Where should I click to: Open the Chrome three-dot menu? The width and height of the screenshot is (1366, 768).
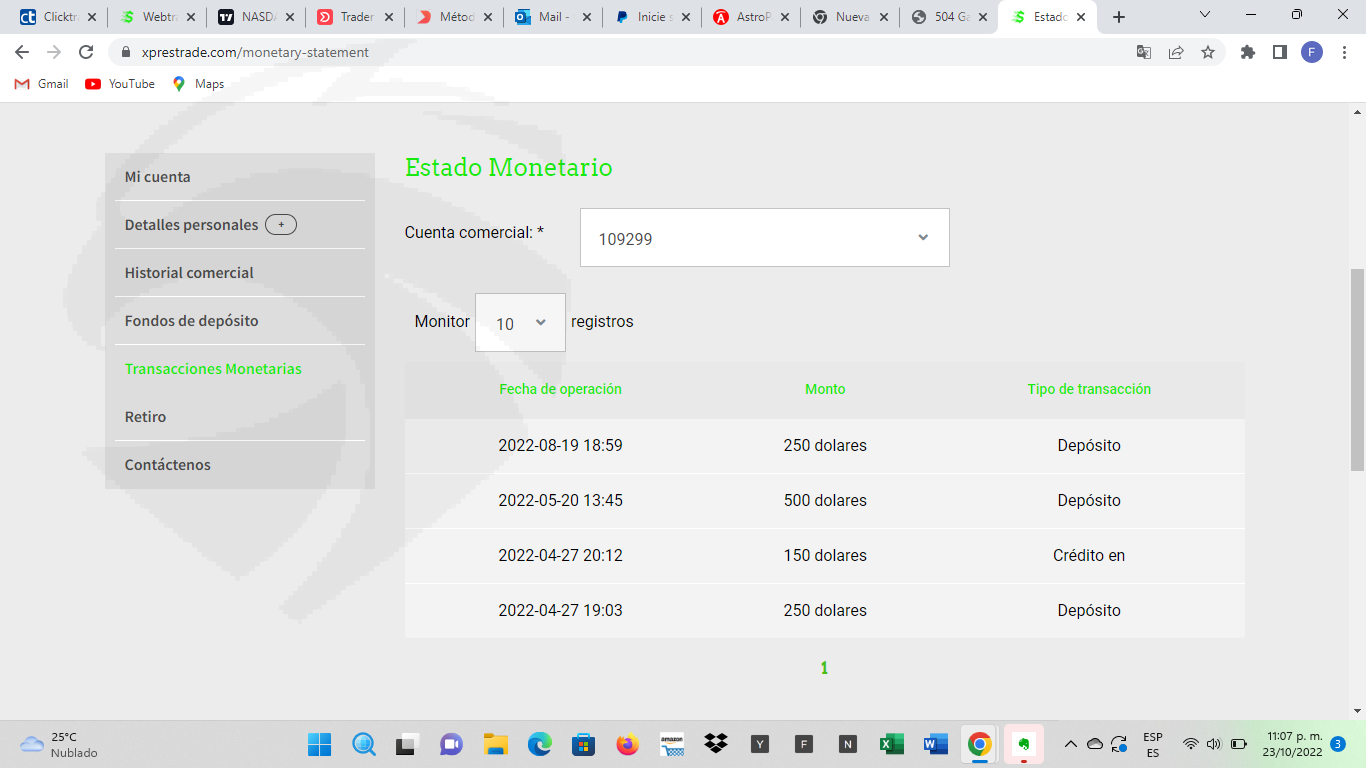click(x=1344, y=52)
